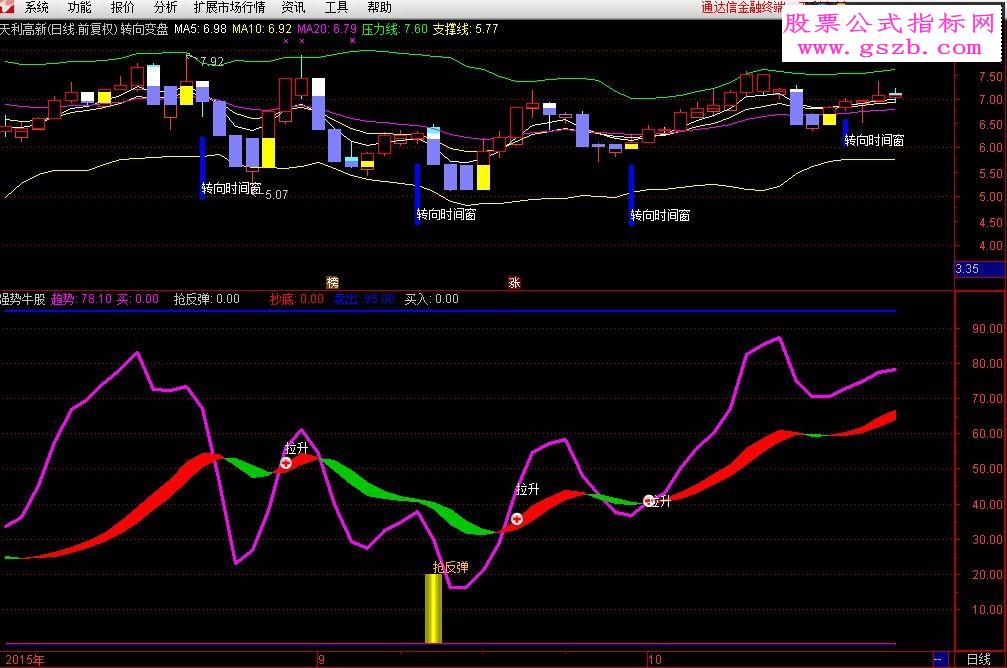
Task: Click the MA10: 6.92 indicator value
Action: 261,29
